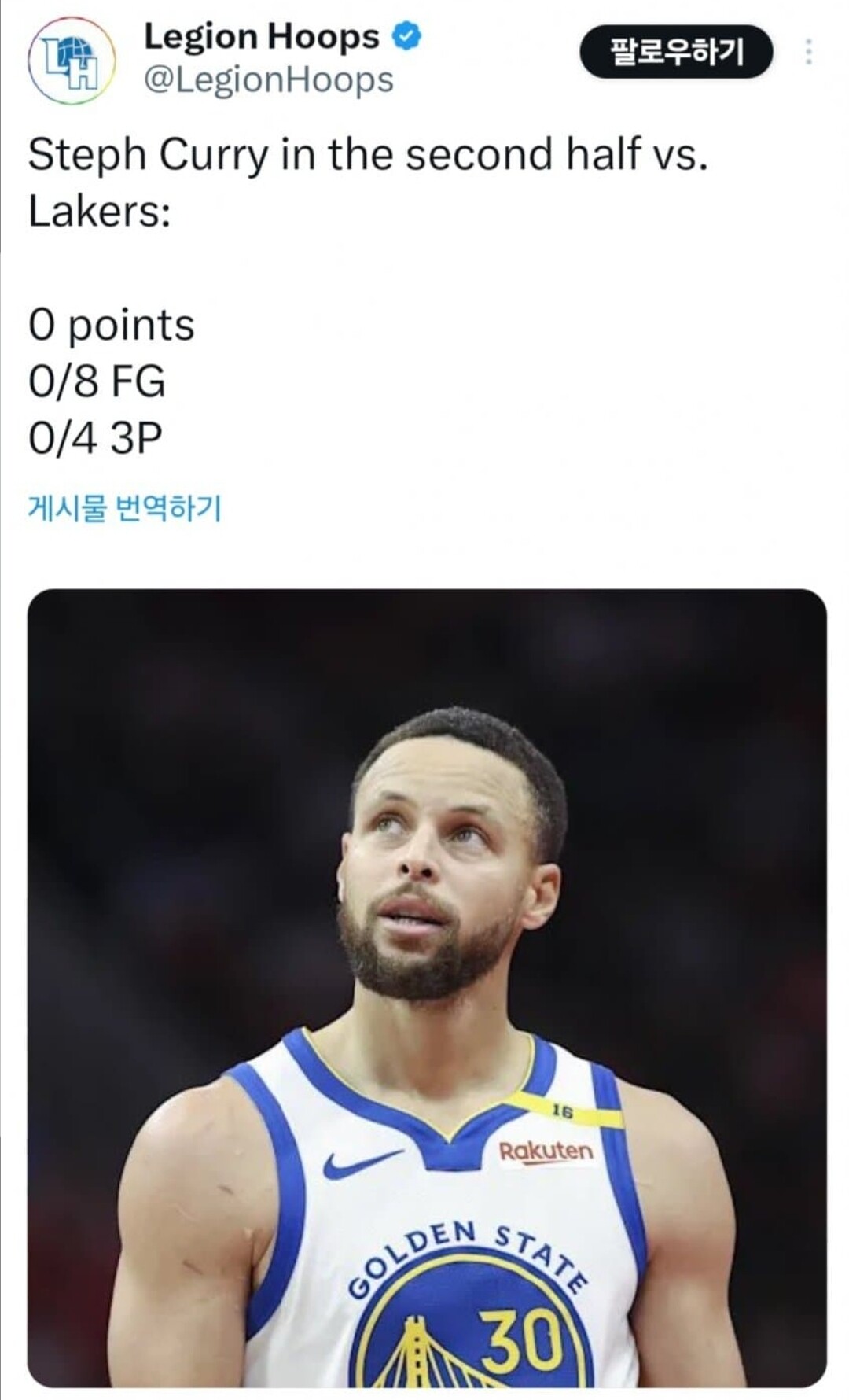
Task: Click the jersey number 30
Action: pyautogui.click(x=522, y=1342)
